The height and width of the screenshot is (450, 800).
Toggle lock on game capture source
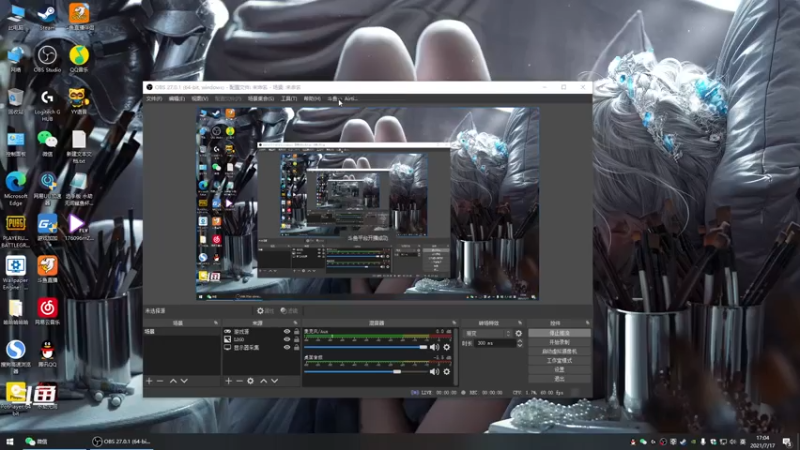click(x=296, y=332)
